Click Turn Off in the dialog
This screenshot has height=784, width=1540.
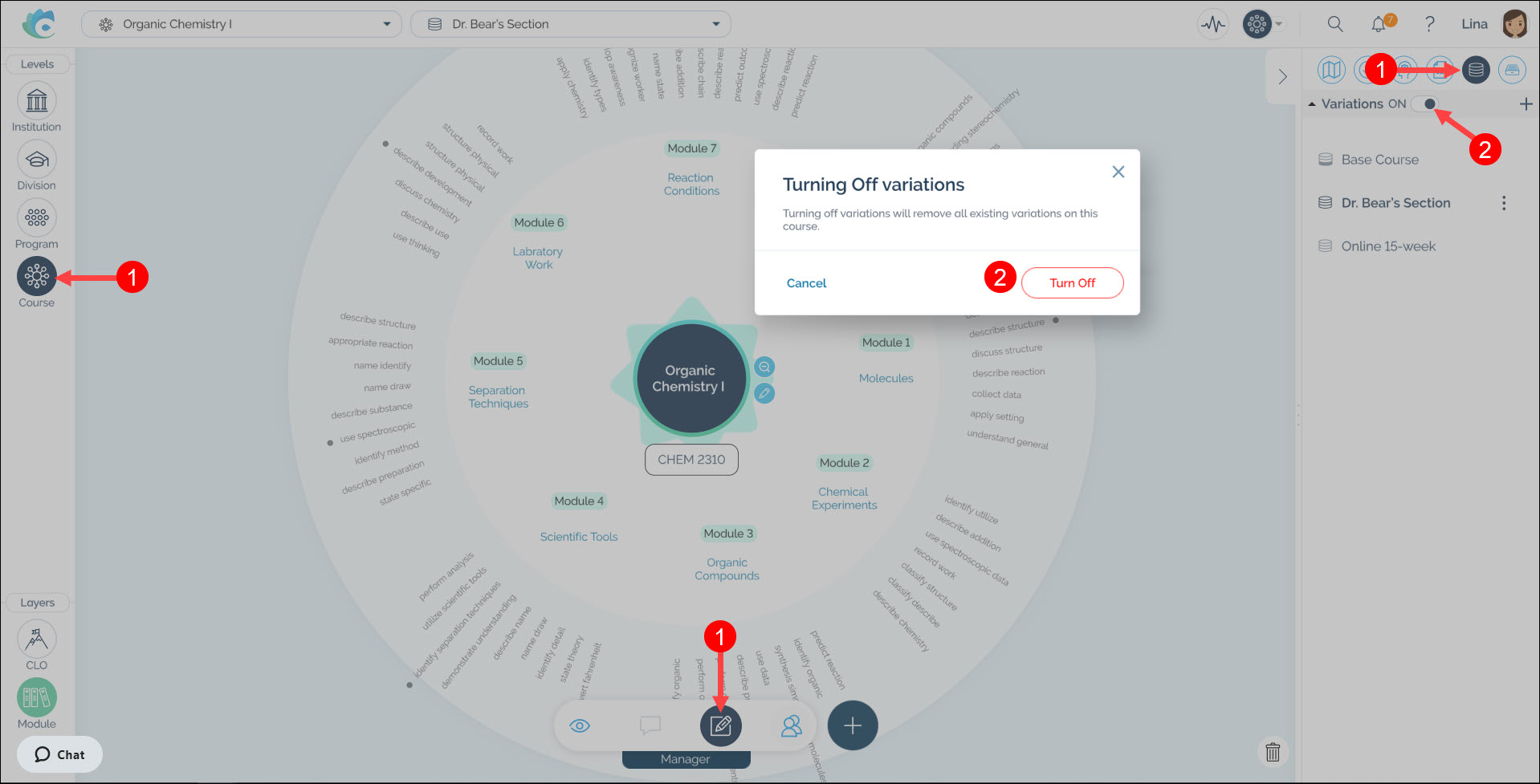(x=1072, y=283)
